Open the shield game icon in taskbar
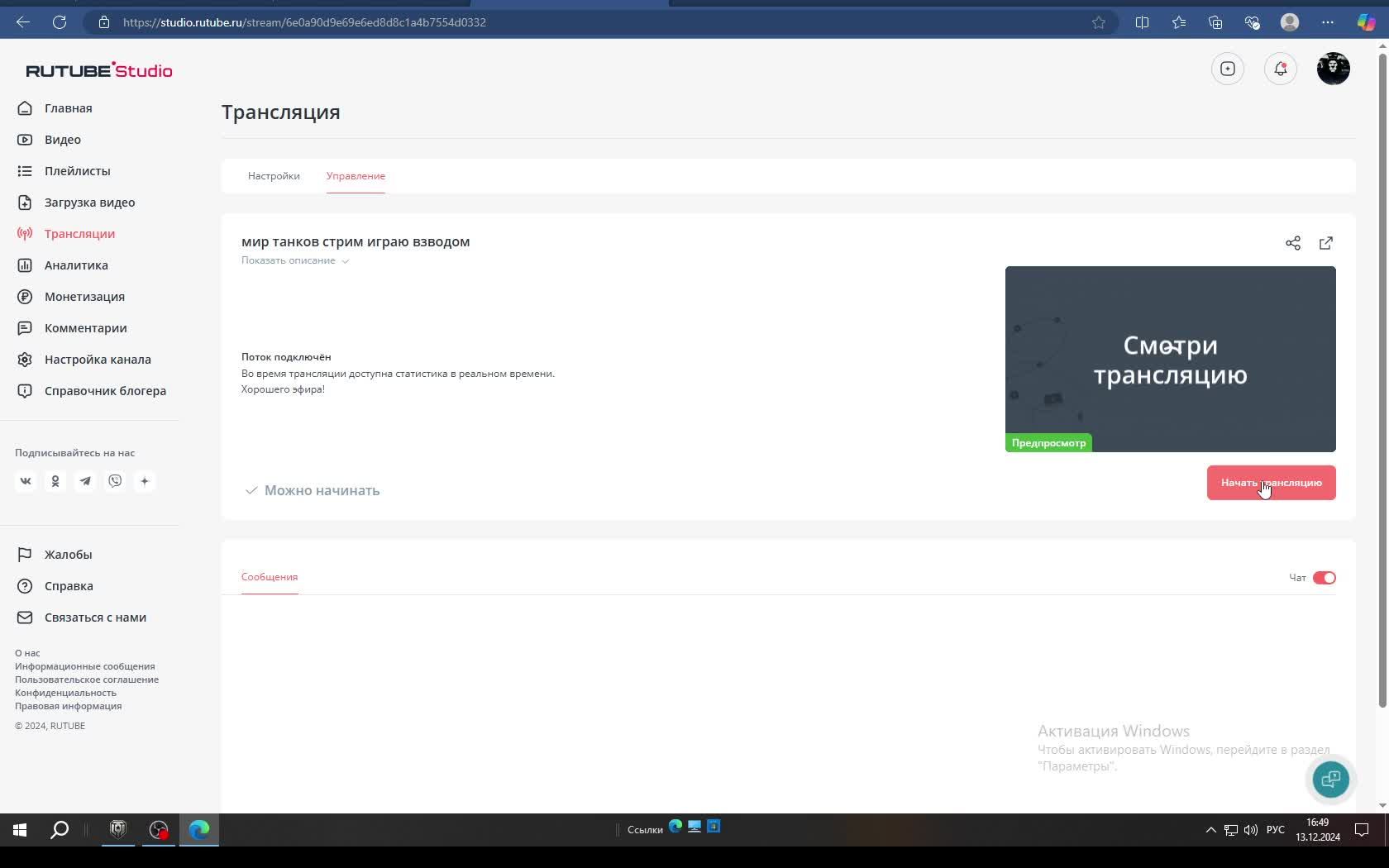This screenshot has width=1389, height=868. pyautogui.click(x=118, y=830)
